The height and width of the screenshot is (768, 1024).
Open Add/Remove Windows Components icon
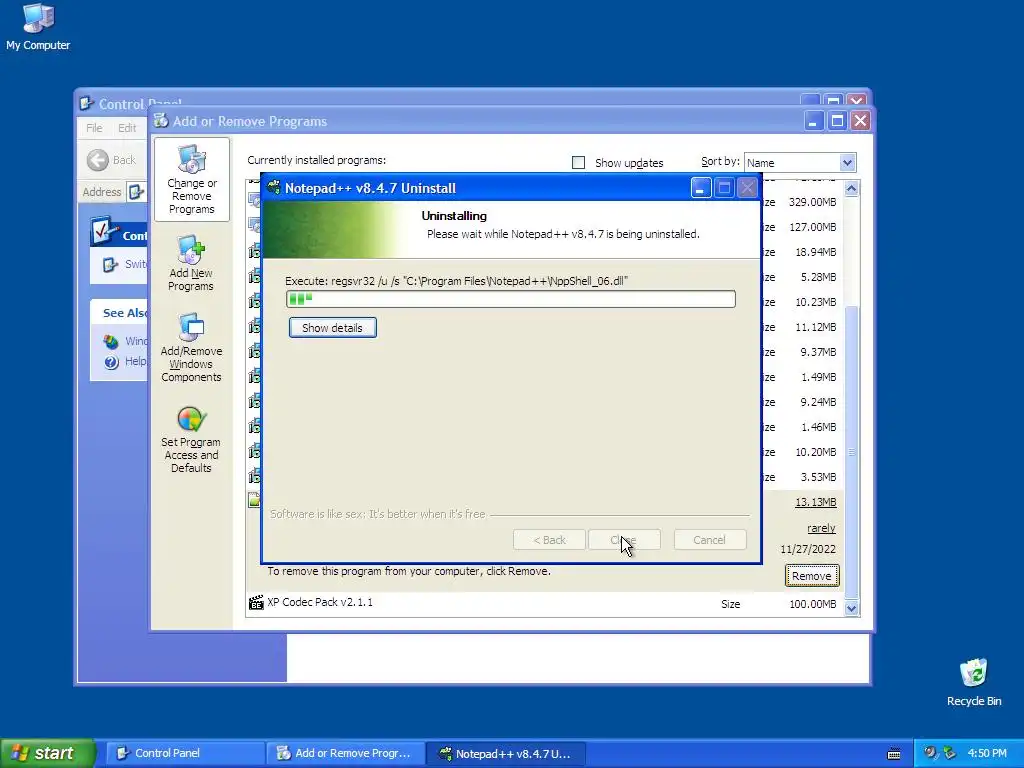191,348
